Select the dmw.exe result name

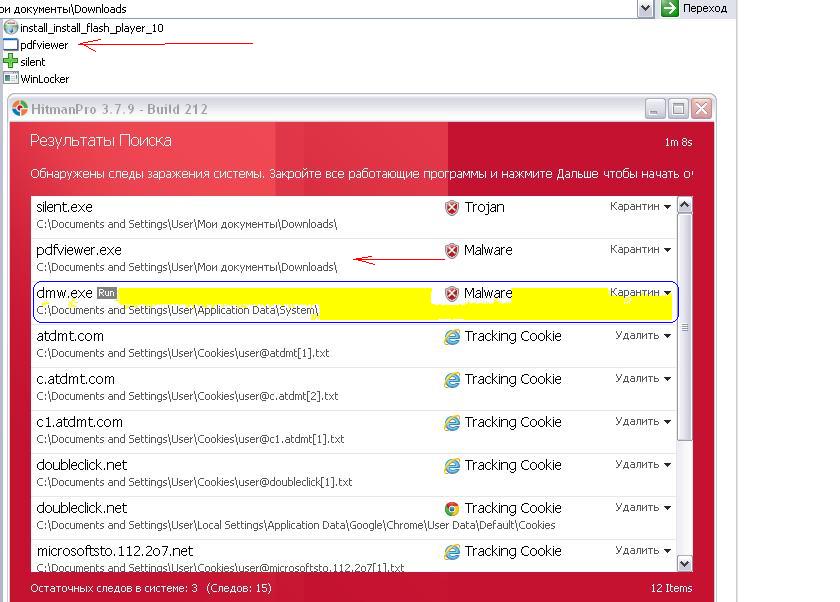point(64,293)
